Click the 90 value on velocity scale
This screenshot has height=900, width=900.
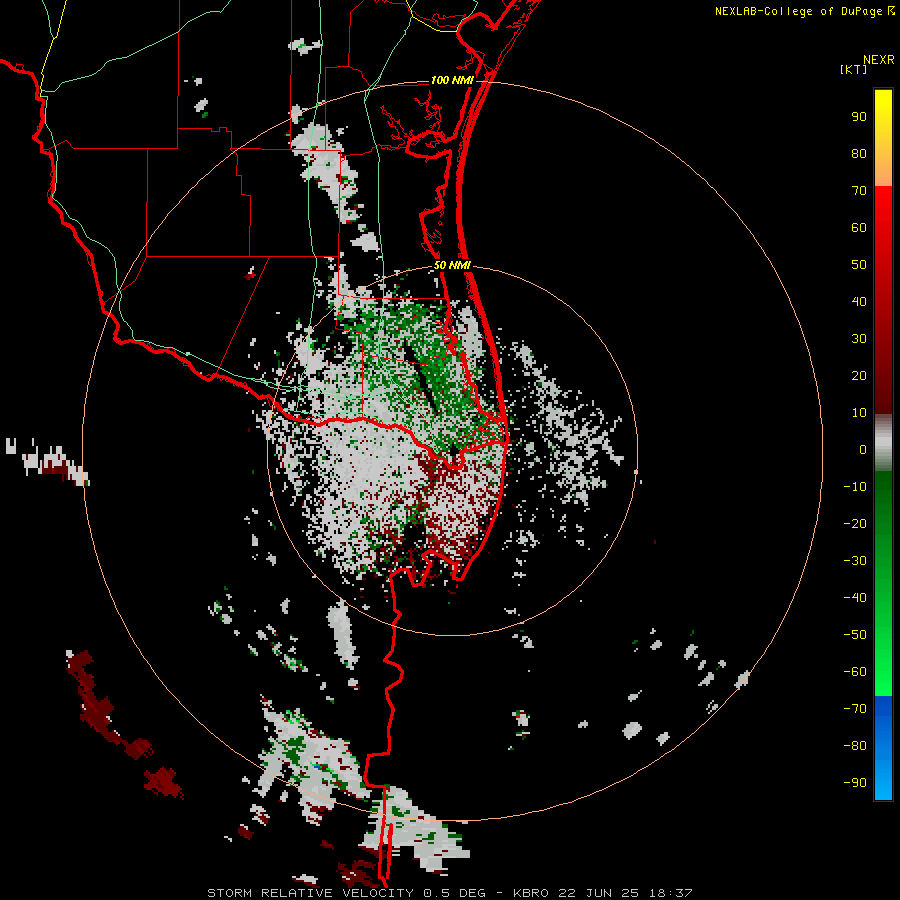[x=859, y=117]
